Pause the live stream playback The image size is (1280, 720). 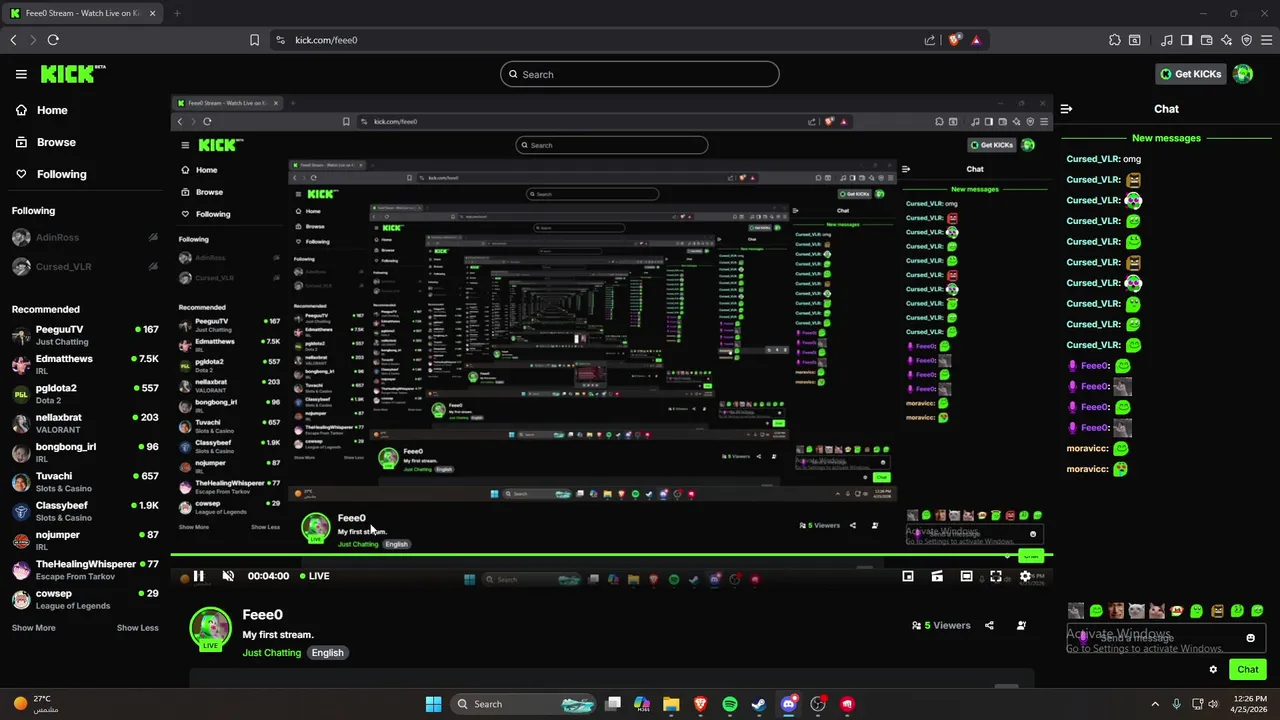click(198, 576)
